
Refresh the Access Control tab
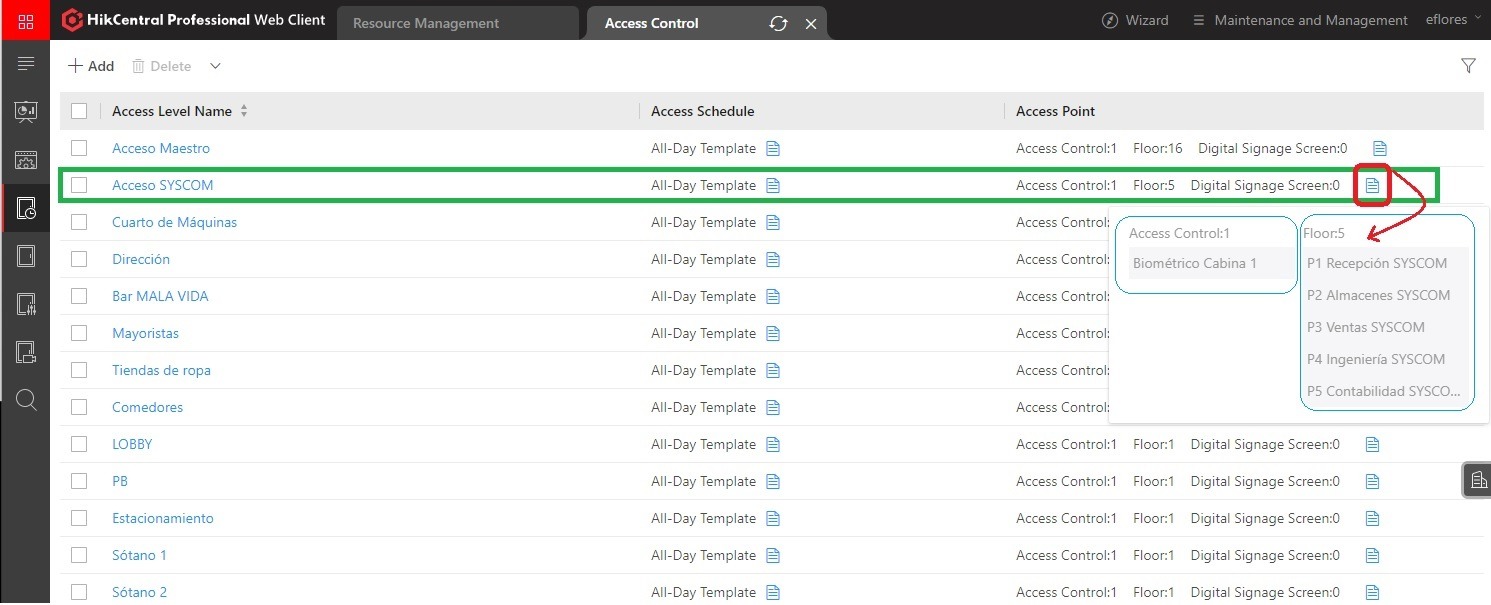778,23
